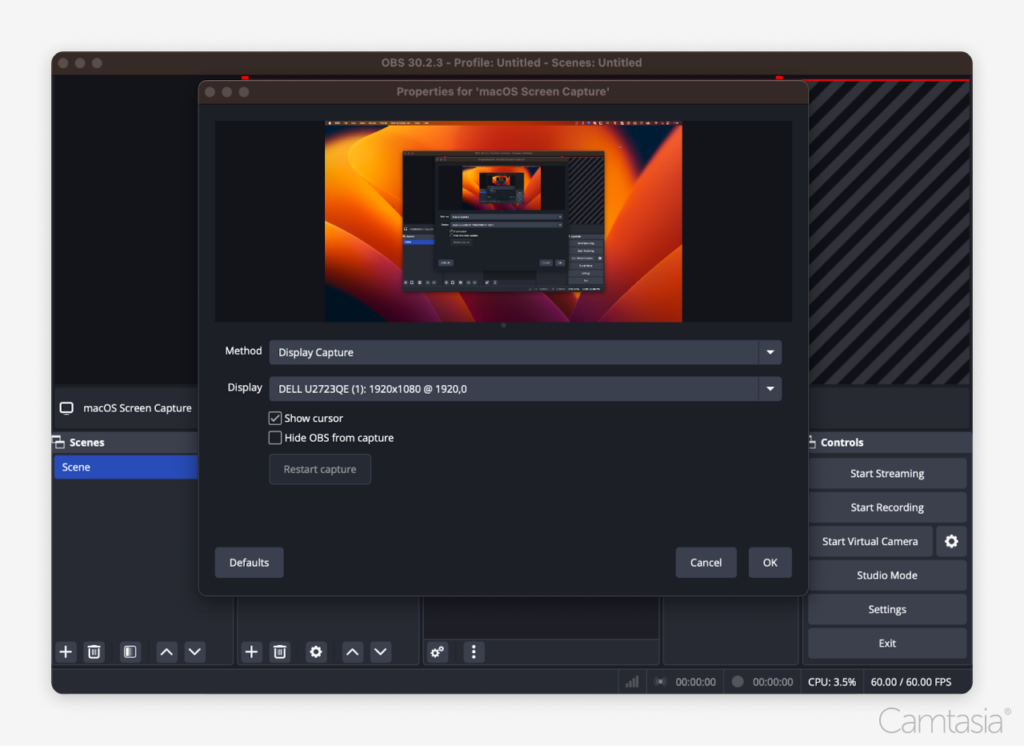Click the CPU: 3.5% status text

coord(832,681)
